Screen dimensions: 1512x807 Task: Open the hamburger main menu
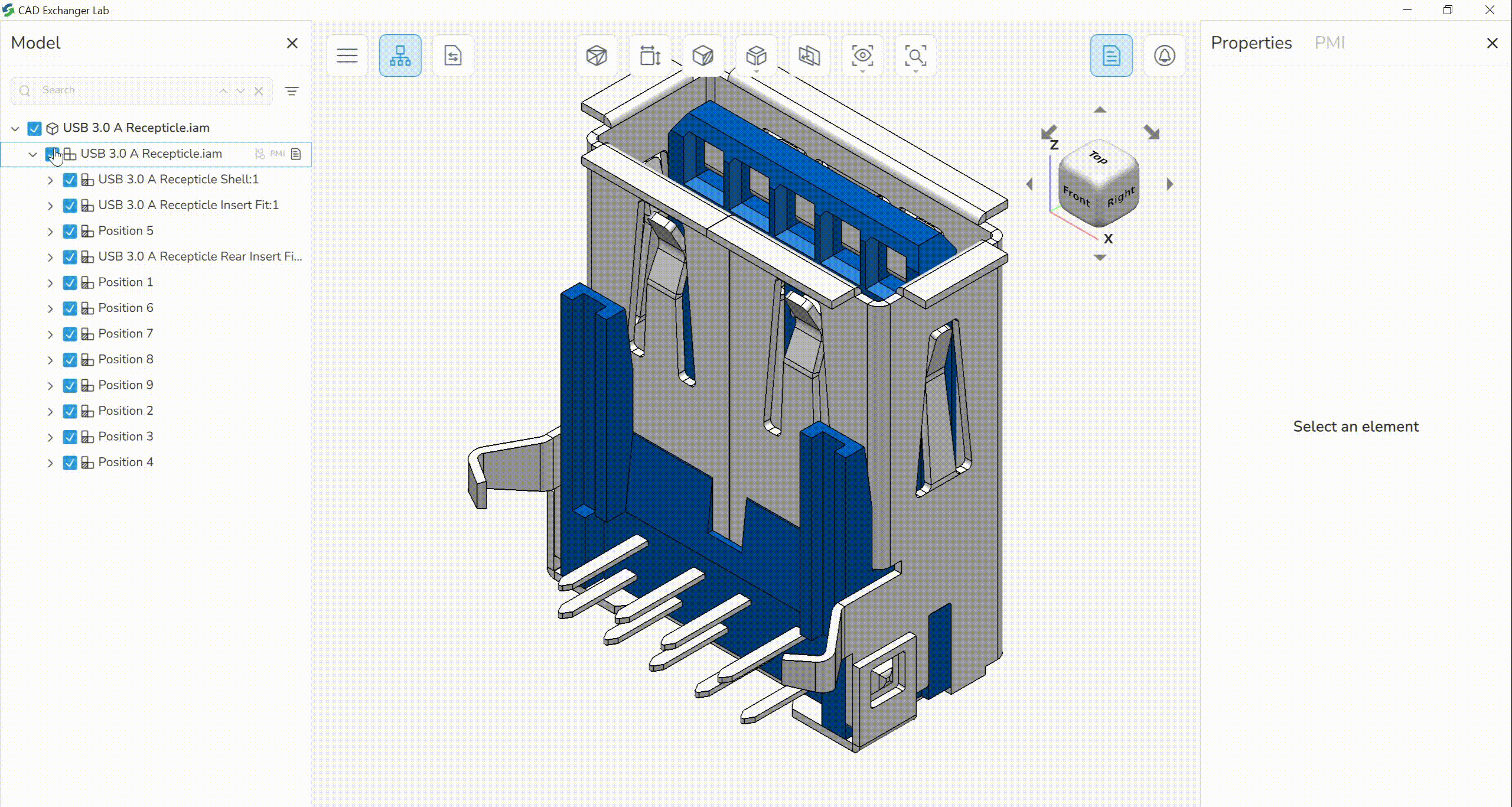347,56
